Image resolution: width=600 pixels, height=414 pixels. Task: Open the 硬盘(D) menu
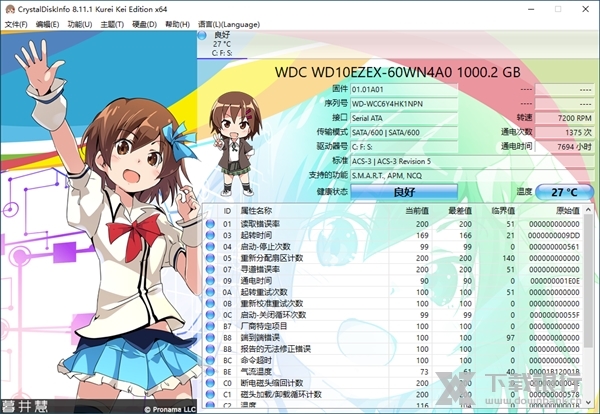[144, 24]
